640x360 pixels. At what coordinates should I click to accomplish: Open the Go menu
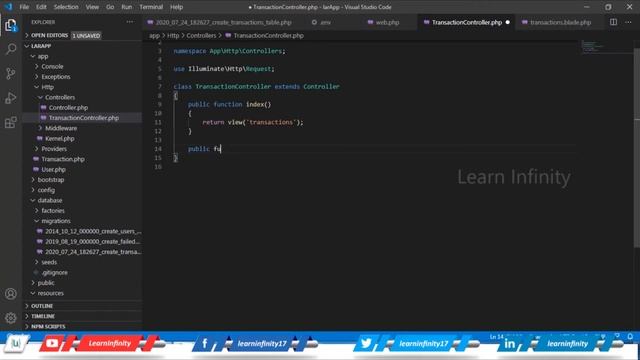[x=110, y=7]
